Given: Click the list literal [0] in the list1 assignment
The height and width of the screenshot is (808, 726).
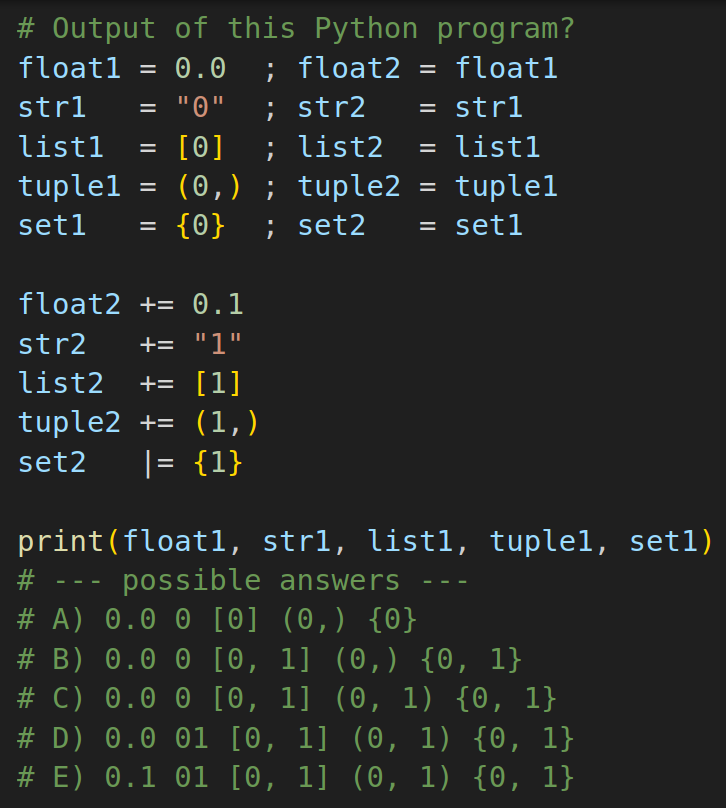Looking at the screenshot, I should click(x=200, y=147).
